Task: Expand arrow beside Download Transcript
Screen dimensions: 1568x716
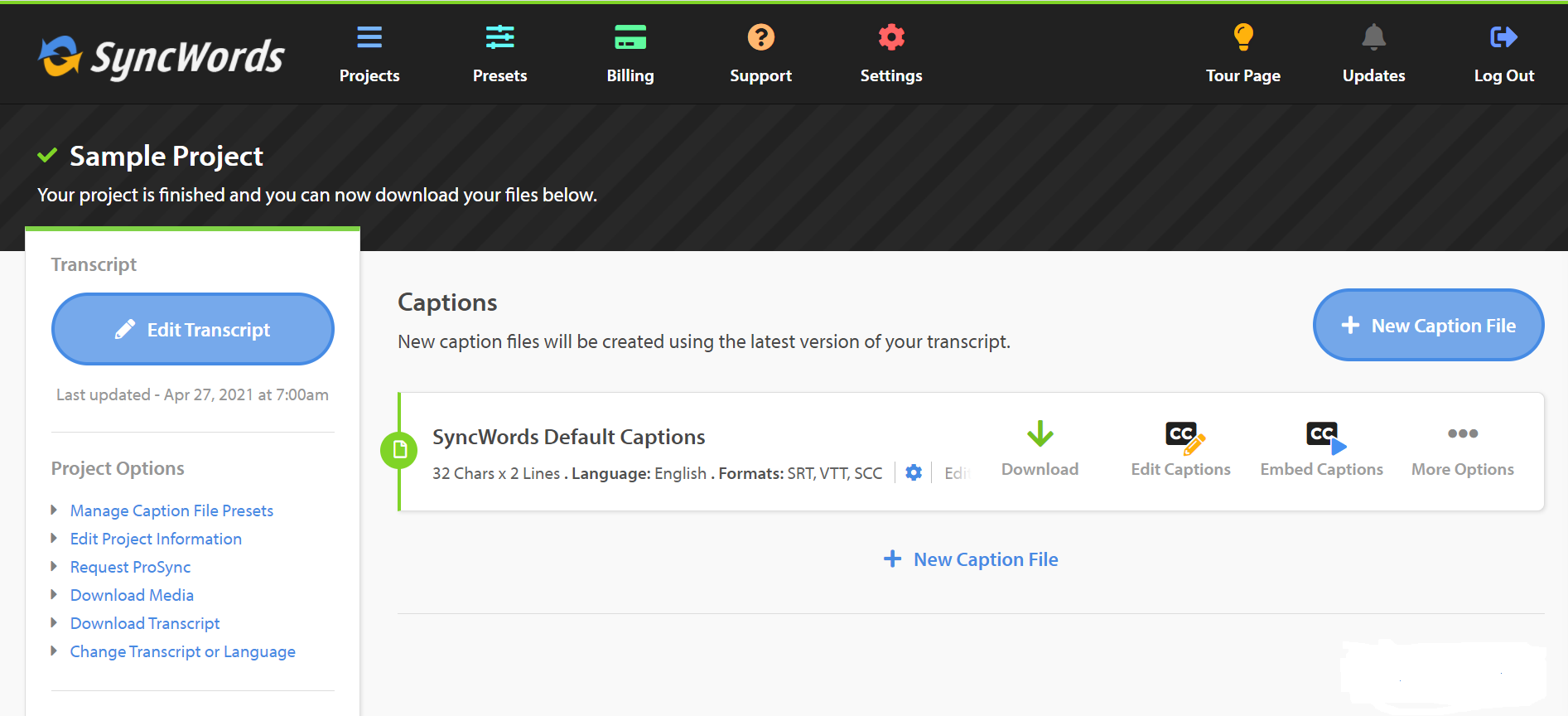Action: pyautogui.click(x=54, y=622)
